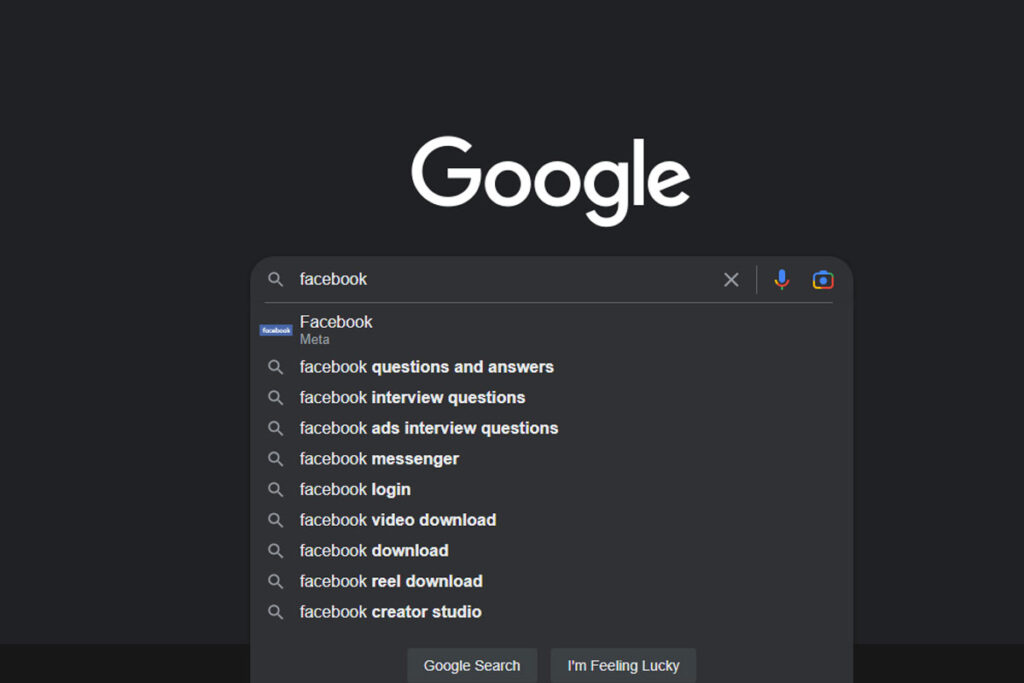
Task: Click the X to clear the search query
Action: [731, 279]
